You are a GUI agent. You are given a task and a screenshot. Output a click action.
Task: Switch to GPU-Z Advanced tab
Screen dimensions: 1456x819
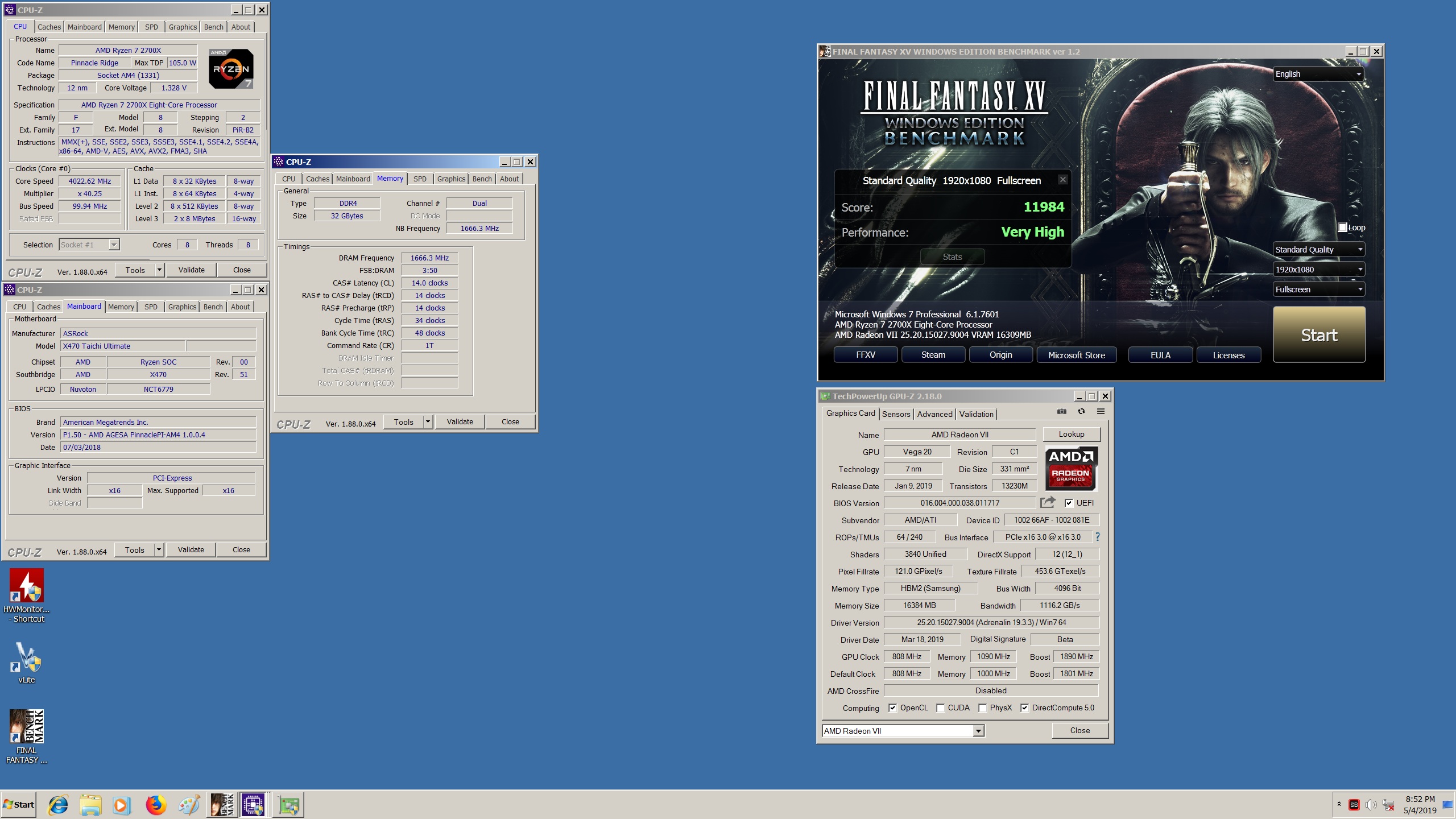(934, 414)
